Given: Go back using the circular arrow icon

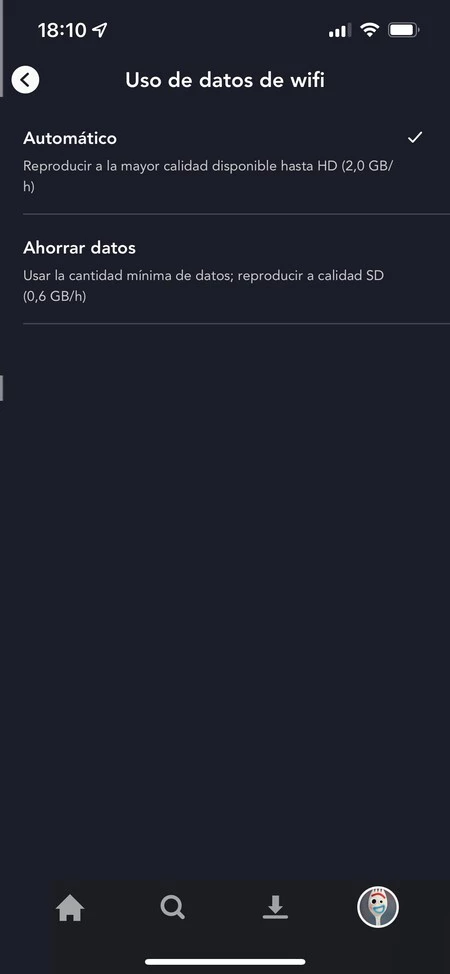Looking at the screenshot, I should point(25,80).
